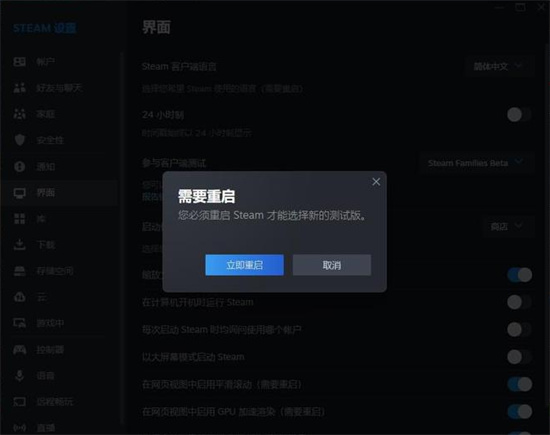Image resolution: width=550 pixels, height=435 pixels.
Task: Toggle the 24 小时制 switch
Action: point(519,115)
